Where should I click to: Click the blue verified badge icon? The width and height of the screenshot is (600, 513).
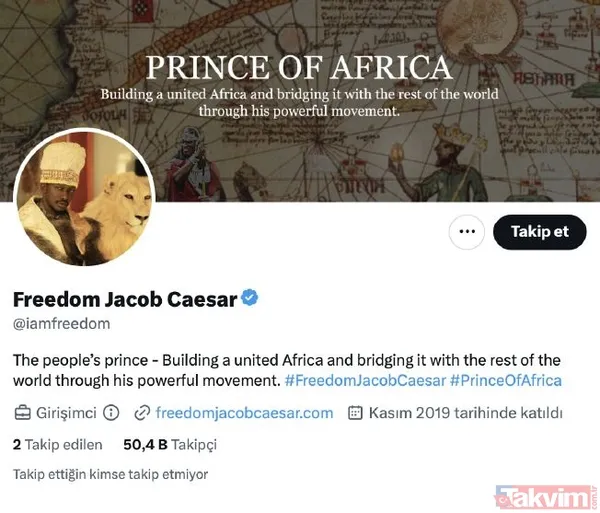(x=252, y=298)
